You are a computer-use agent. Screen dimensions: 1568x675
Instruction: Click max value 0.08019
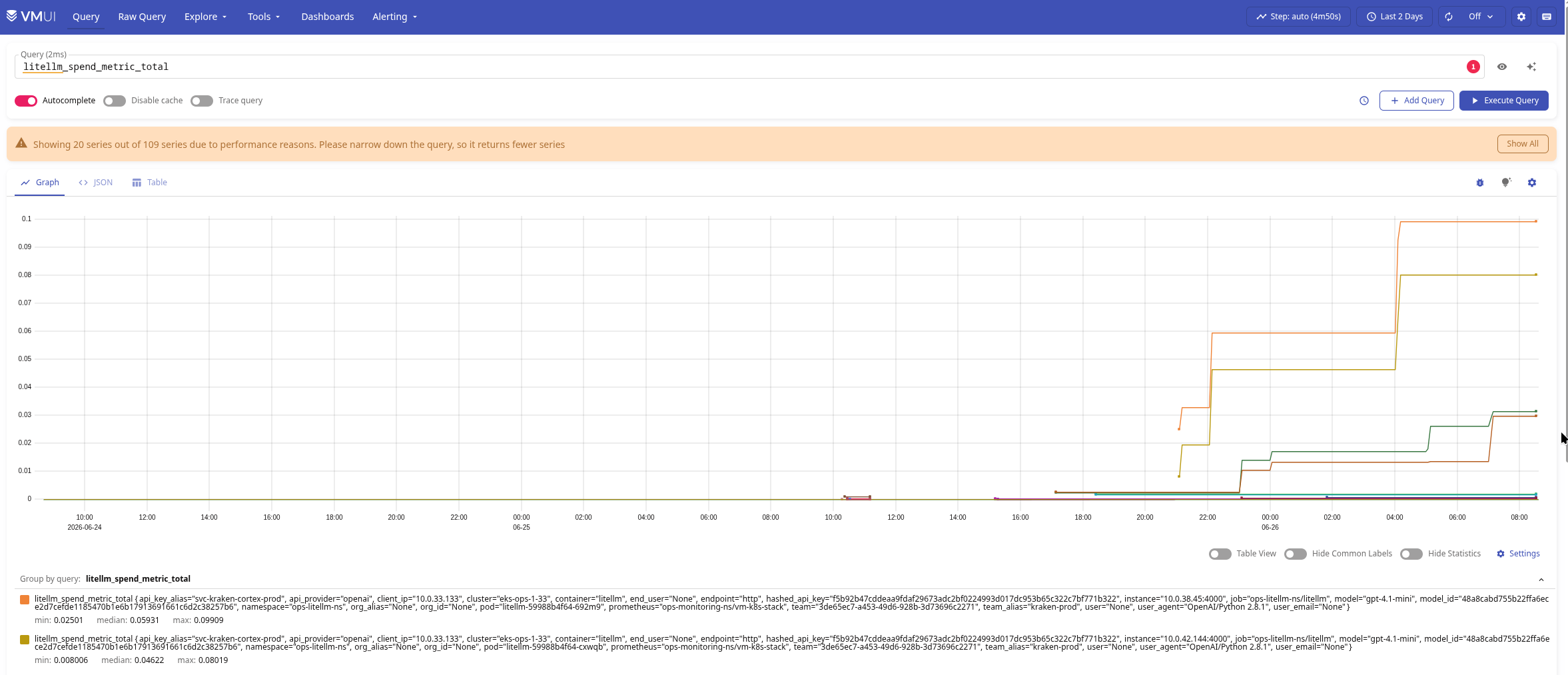tap(213, 660)
